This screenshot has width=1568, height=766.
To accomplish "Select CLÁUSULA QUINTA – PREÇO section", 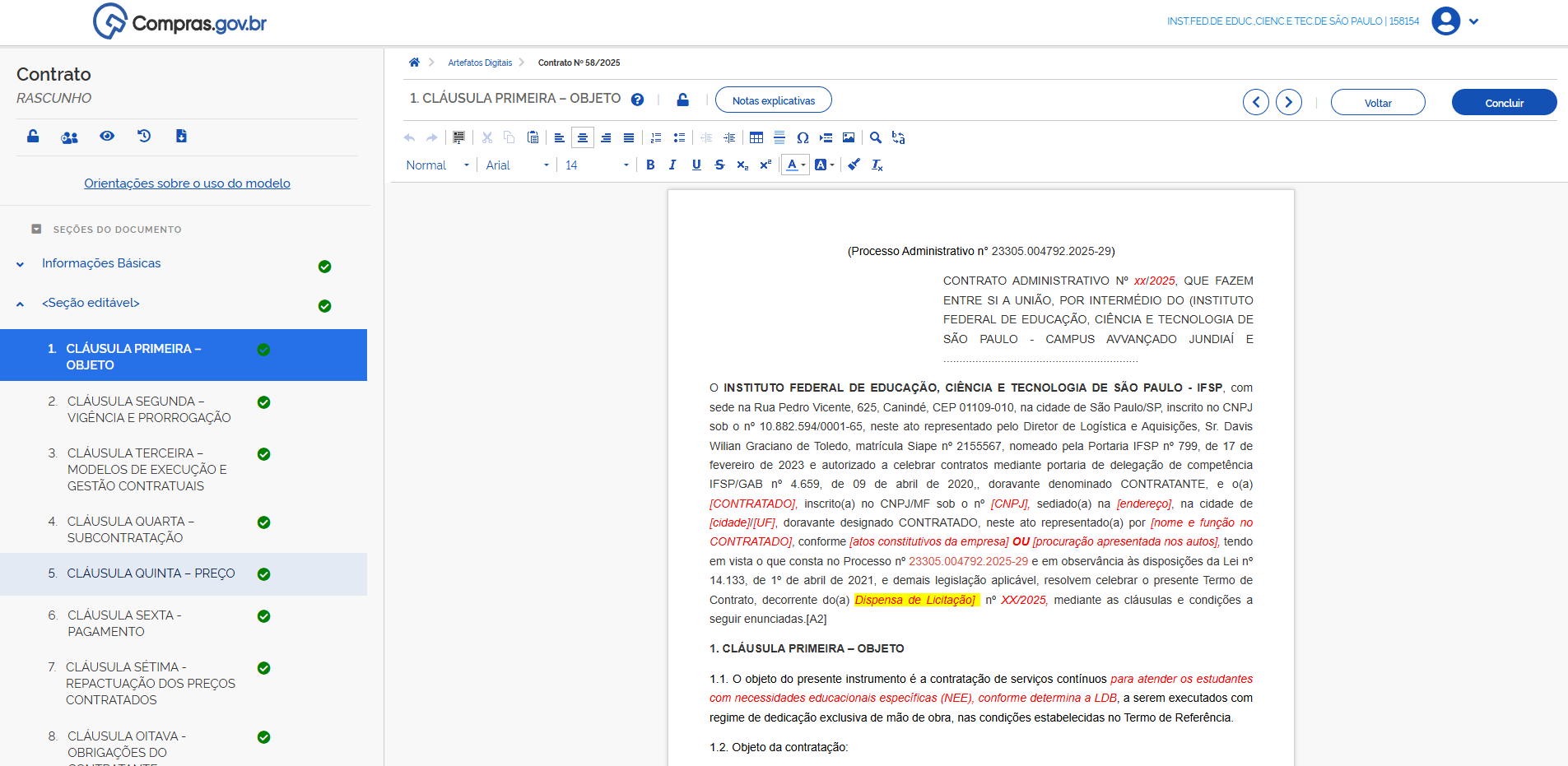I will point(151,573).
